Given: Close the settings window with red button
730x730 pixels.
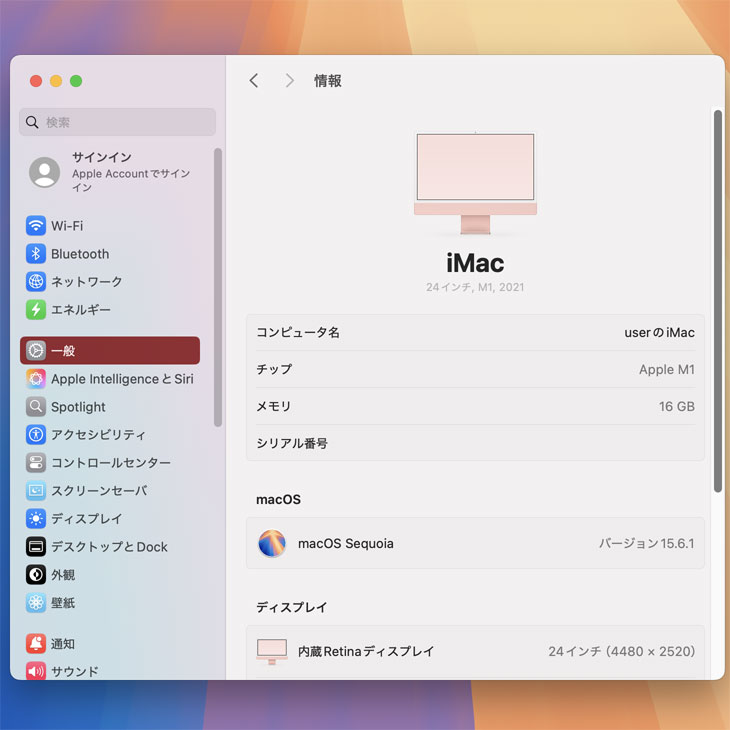Looking at the screenshot, I should point(36,81).
